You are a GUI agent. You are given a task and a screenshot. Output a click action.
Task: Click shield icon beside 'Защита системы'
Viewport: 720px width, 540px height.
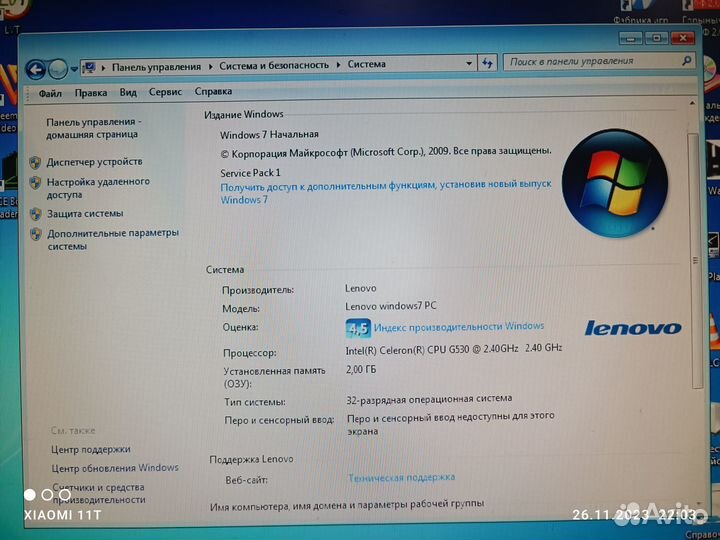35,214
